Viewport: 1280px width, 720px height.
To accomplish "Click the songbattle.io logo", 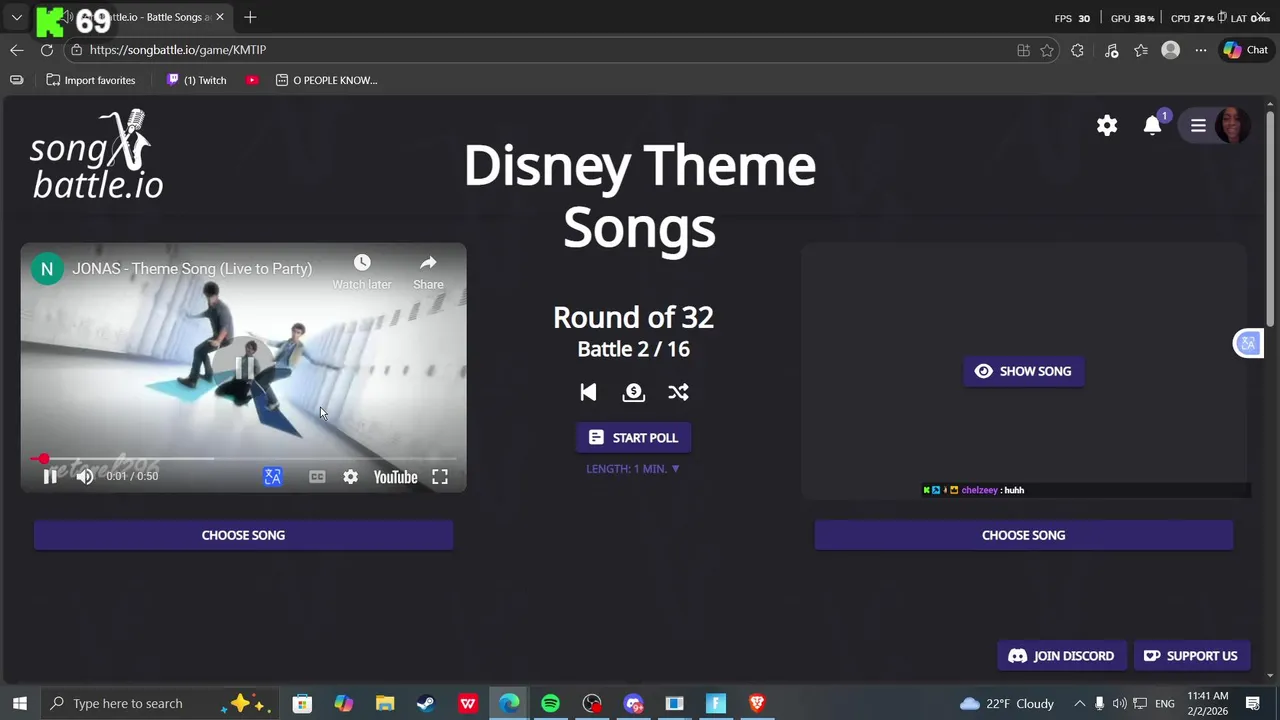I will pos(96,155).
